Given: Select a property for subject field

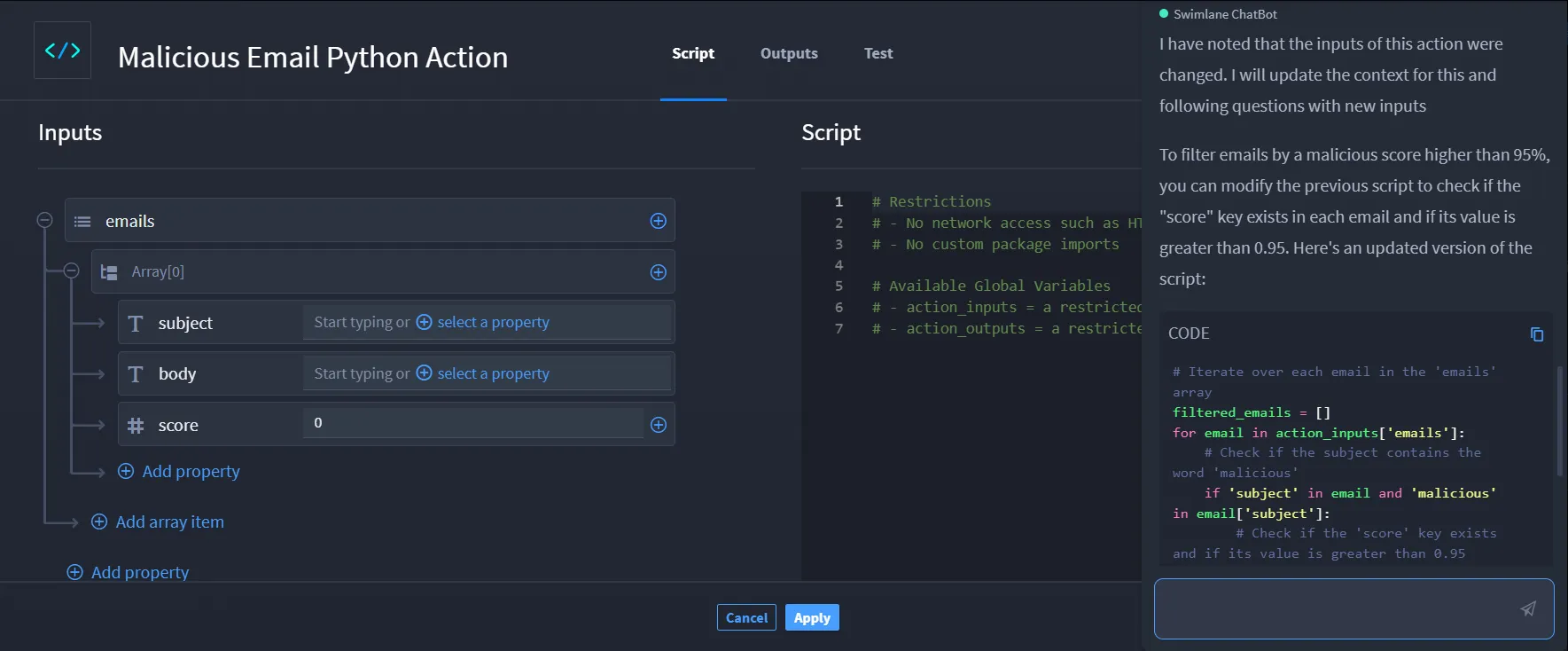Looking at the screenshot, I should (483, 322).
